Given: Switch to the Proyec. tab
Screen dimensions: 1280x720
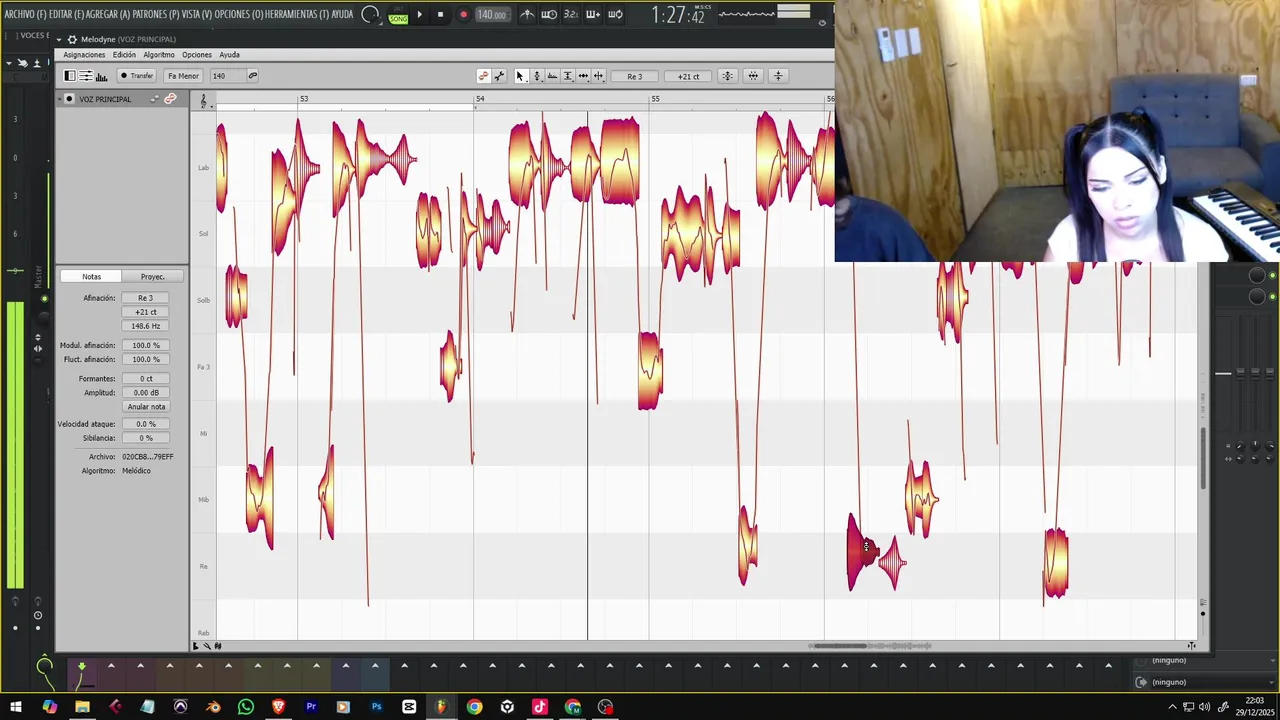Looking at the screenshot, I should [153, 276].
